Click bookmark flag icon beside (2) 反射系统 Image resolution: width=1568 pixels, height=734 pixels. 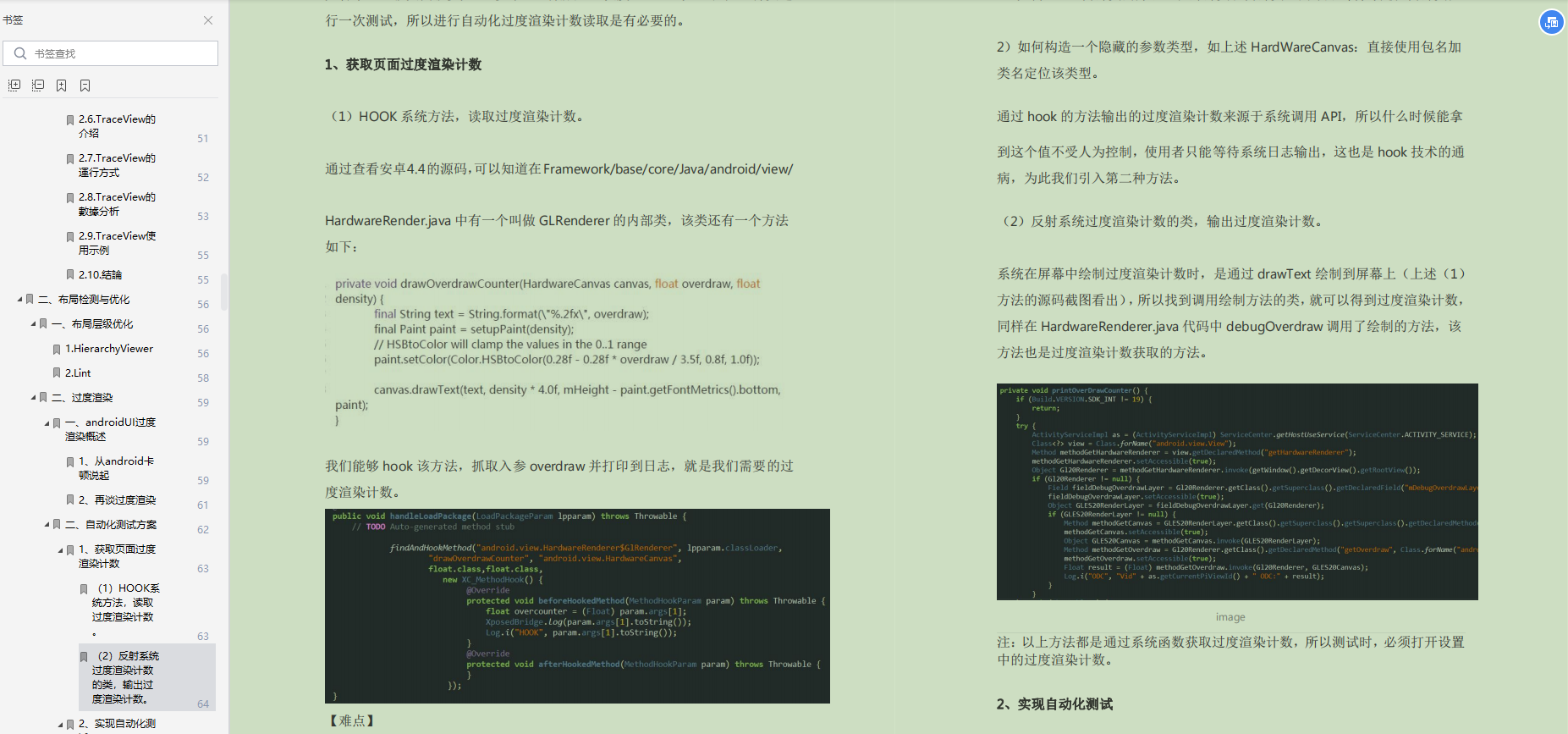[x=83, y=656]
